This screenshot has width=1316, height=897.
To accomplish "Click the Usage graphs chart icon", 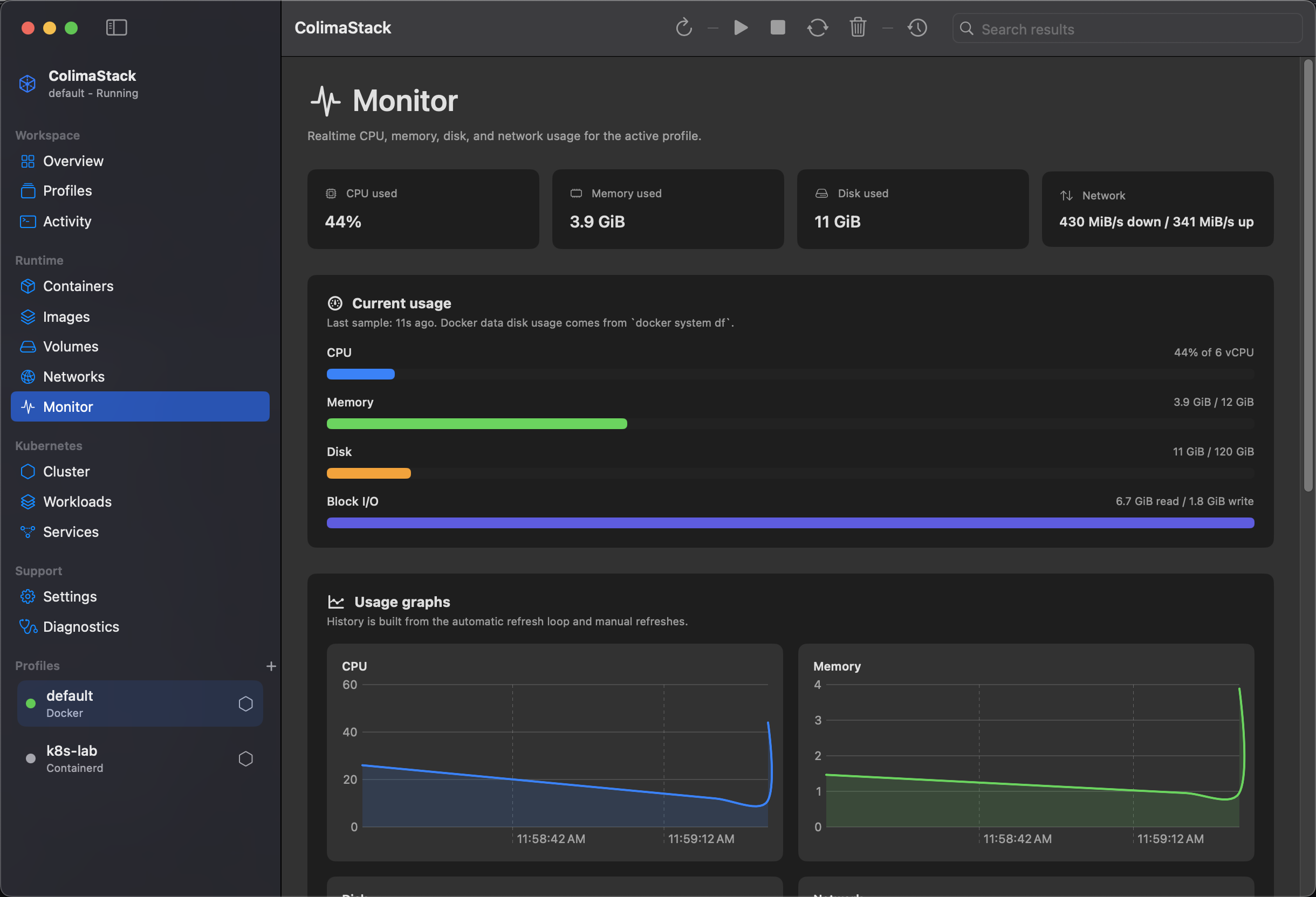I will 337,602.
